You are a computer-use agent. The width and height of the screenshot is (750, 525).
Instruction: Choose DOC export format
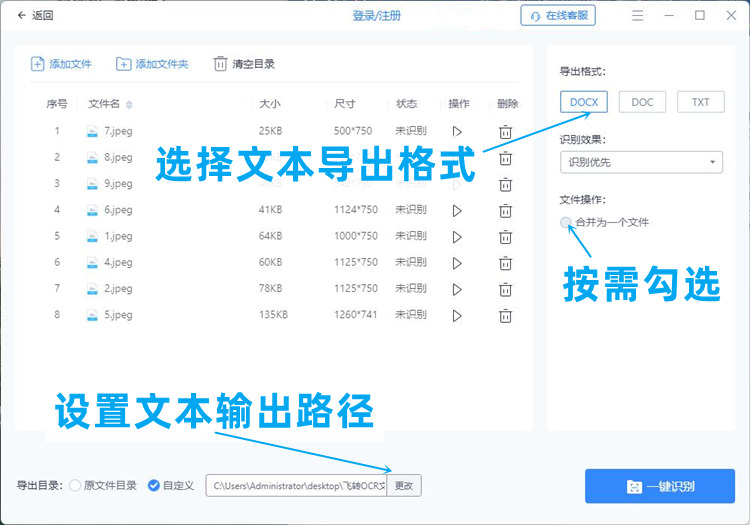click(x=642, y=102)
